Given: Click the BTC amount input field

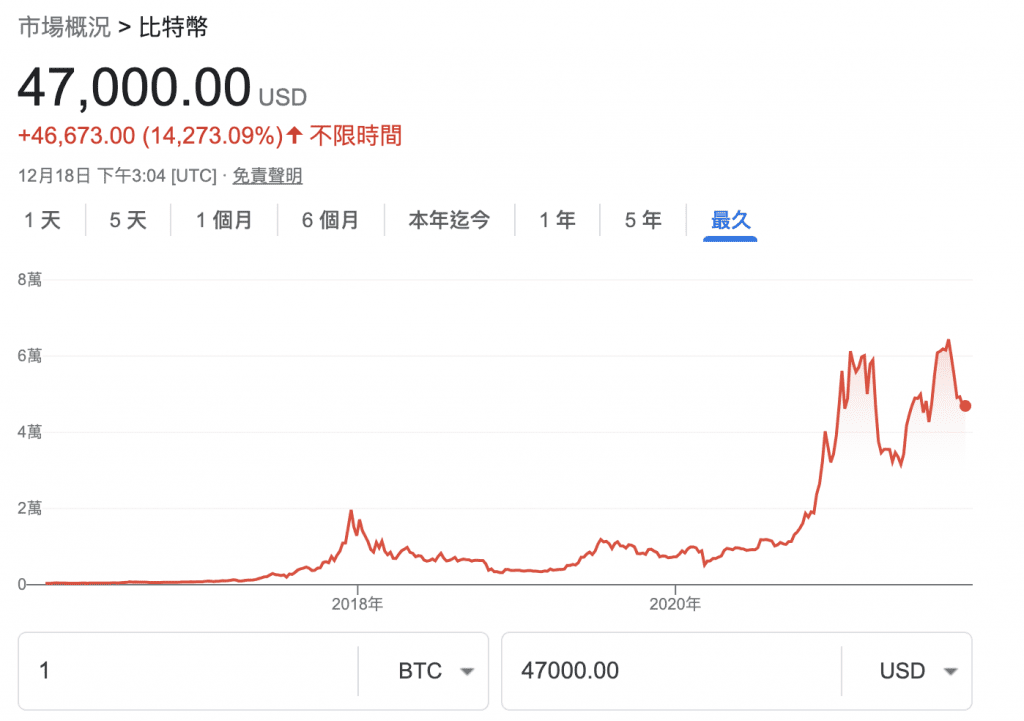Looking at the screenshot, I should pyautogui.click(x=190, y=671).
